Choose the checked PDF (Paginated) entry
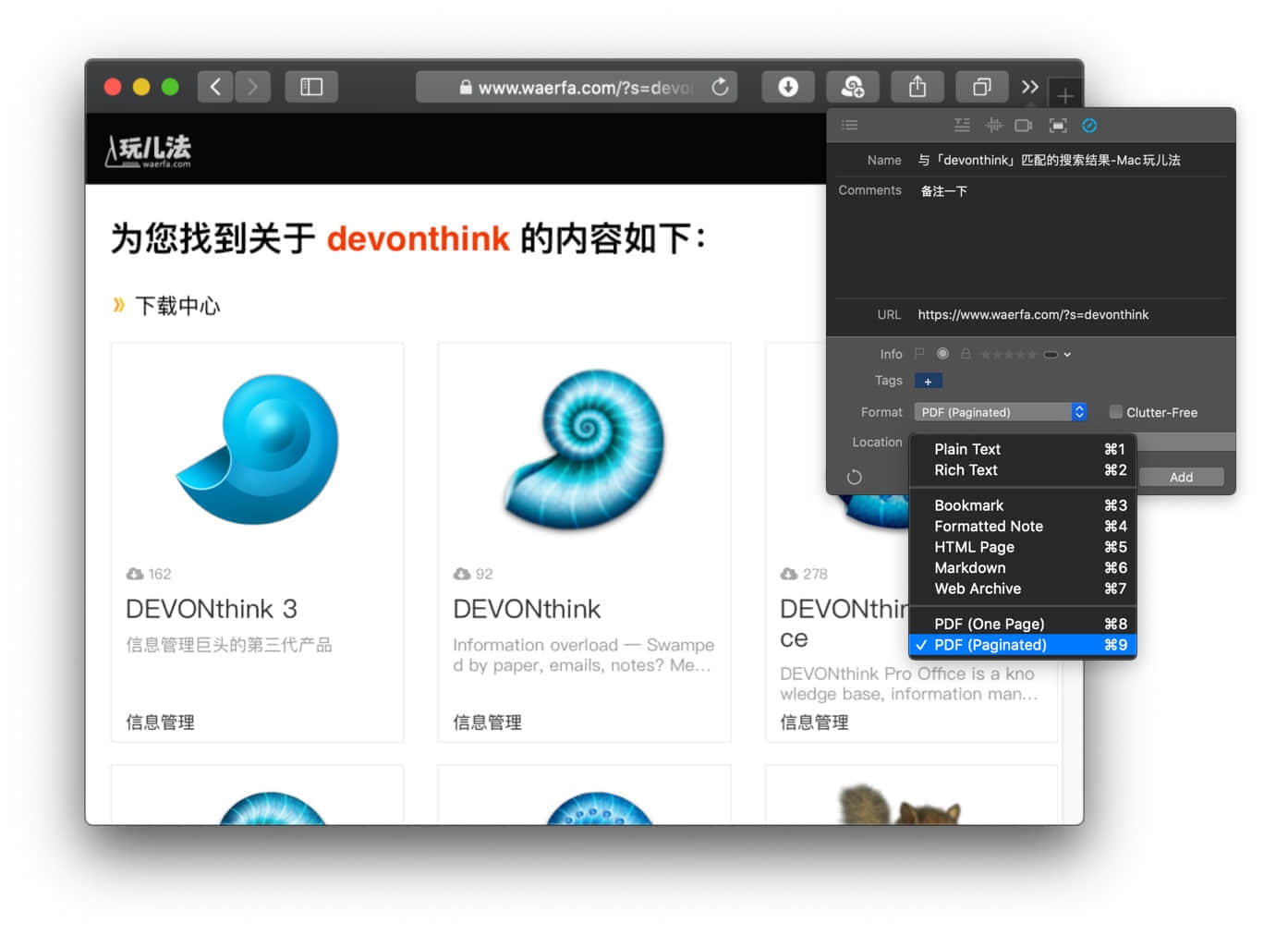 tap(1023, 645)
